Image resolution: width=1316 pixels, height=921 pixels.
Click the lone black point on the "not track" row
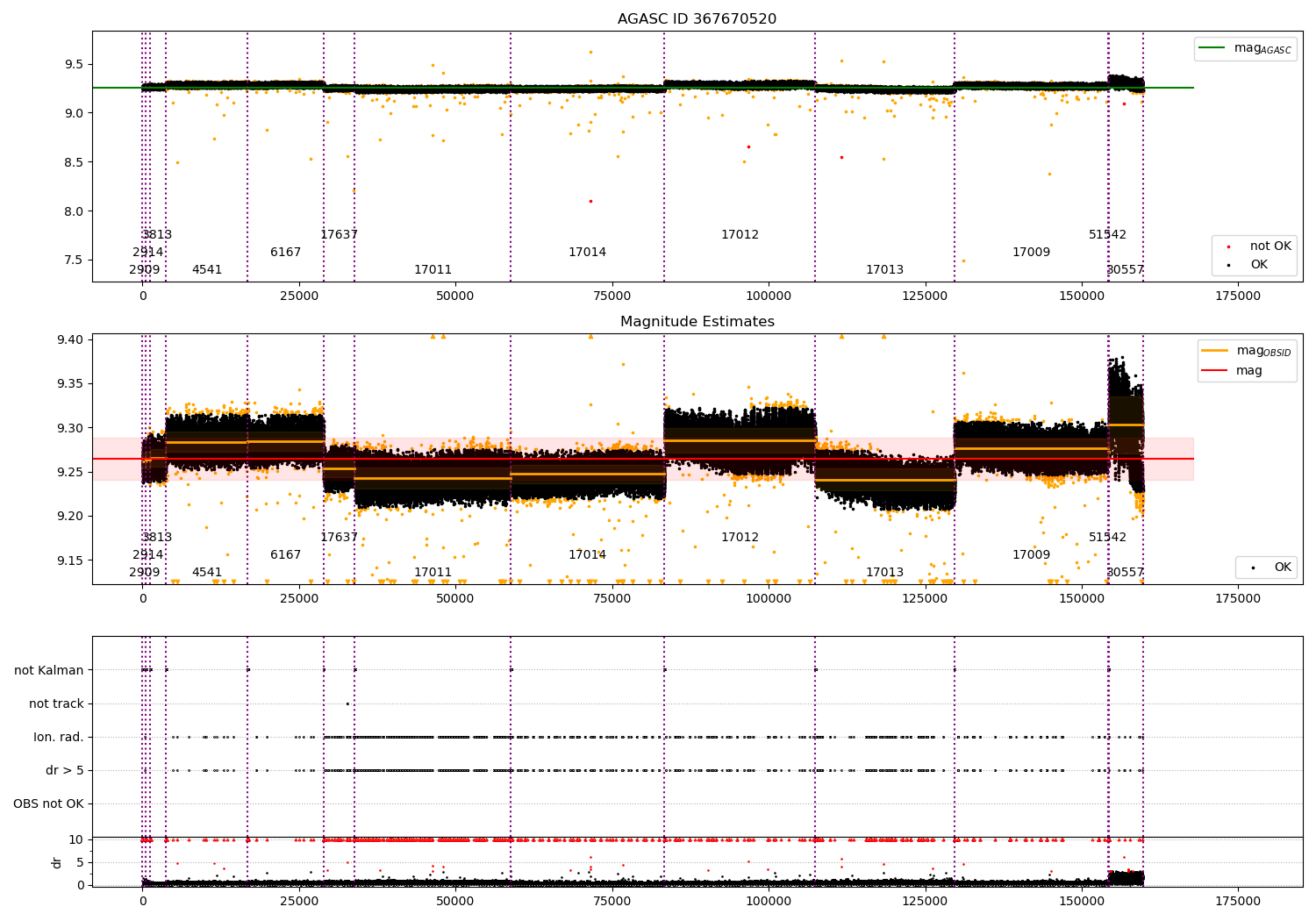pos(347,703)
